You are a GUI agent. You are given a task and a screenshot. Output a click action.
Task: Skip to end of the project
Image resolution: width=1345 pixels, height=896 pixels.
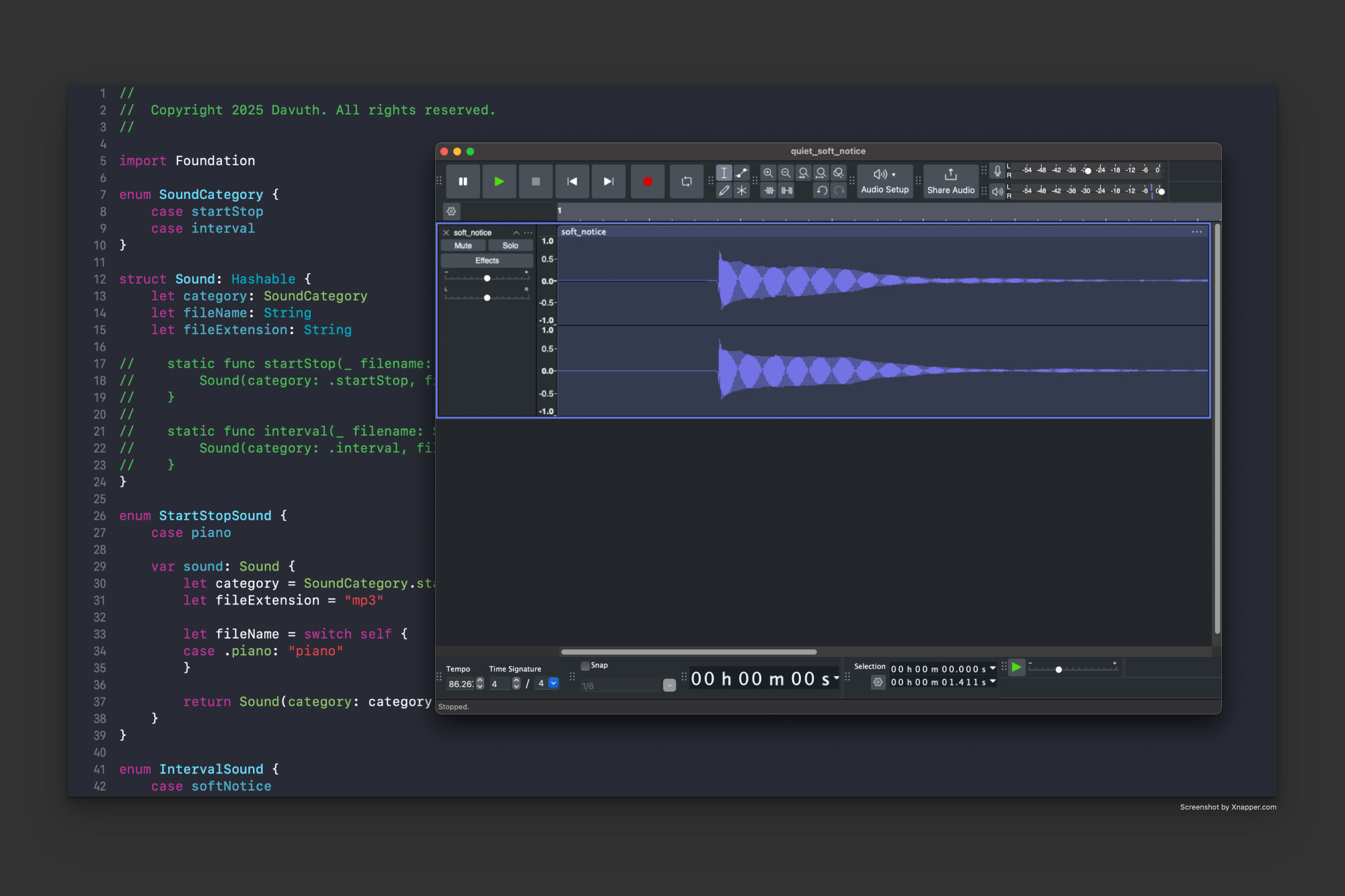(x=609, y=181)
